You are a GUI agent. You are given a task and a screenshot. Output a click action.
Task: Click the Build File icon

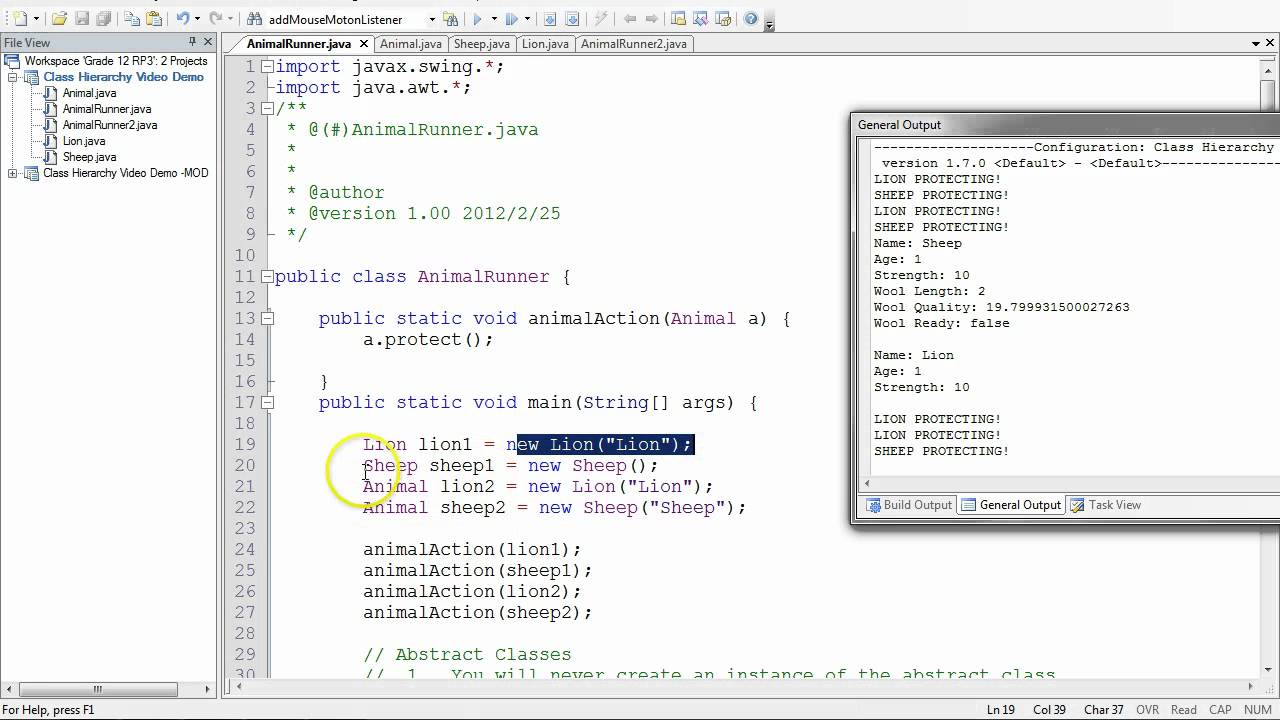click(x=550, y=19)
